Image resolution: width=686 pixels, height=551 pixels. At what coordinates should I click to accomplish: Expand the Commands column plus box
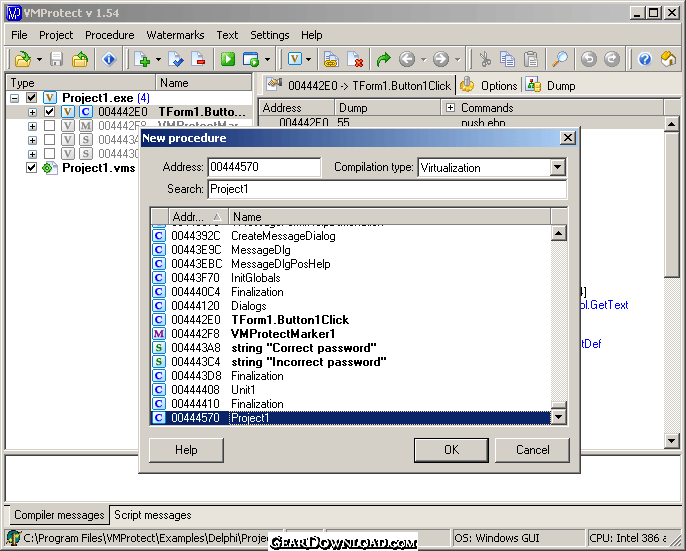[x=450, y=108]
